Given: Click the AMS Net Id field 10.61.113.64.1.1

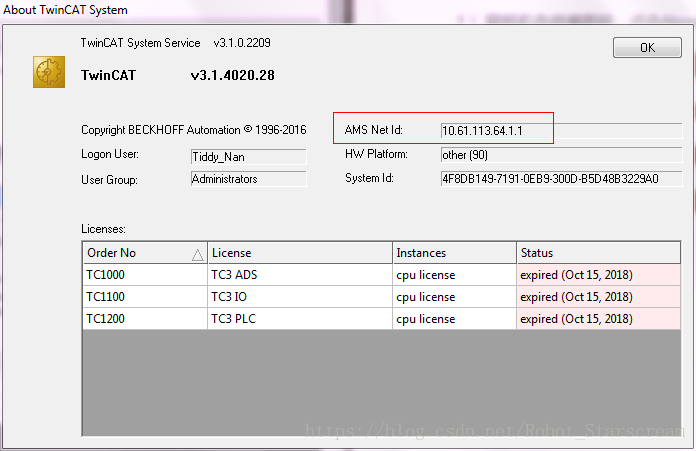Looking at the screenshot, I should pos(561,131).
